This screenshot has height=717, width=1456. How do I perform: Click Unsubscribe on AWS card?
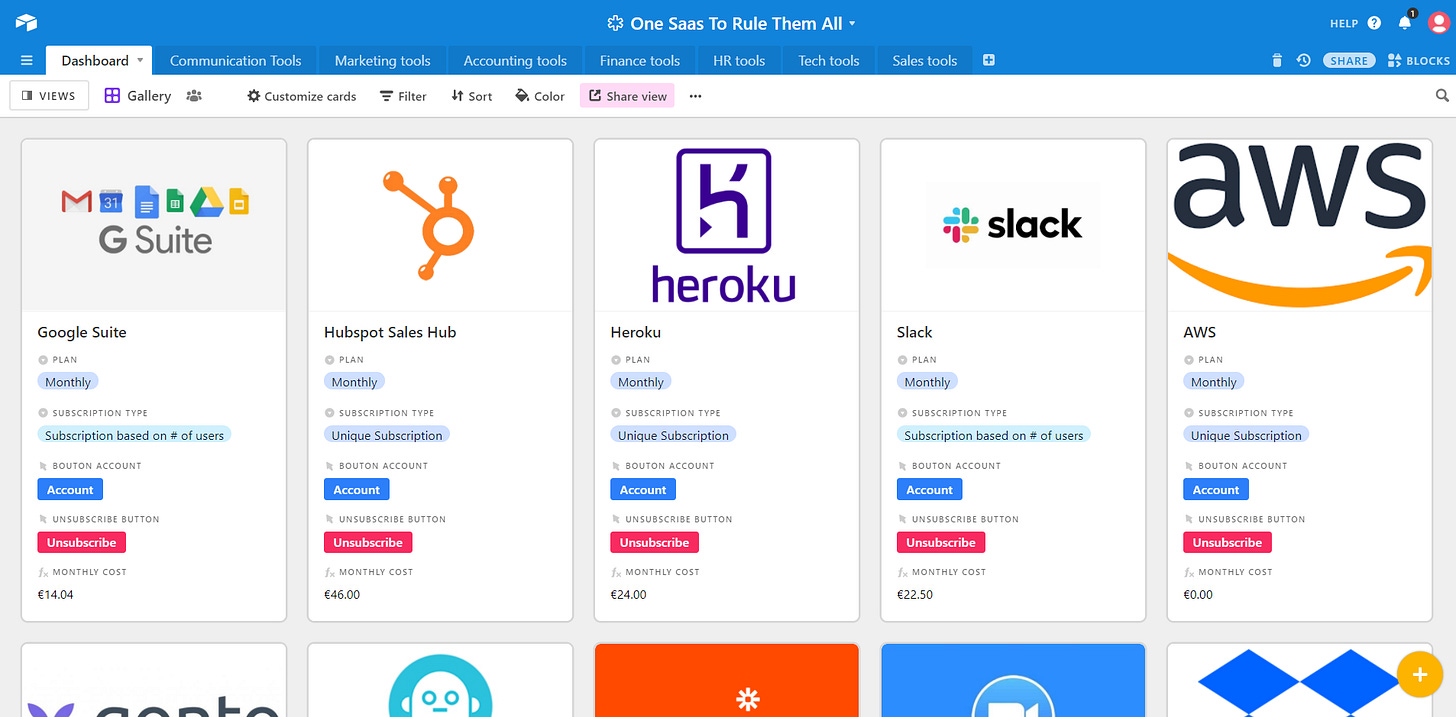(x=1228, y=543)
